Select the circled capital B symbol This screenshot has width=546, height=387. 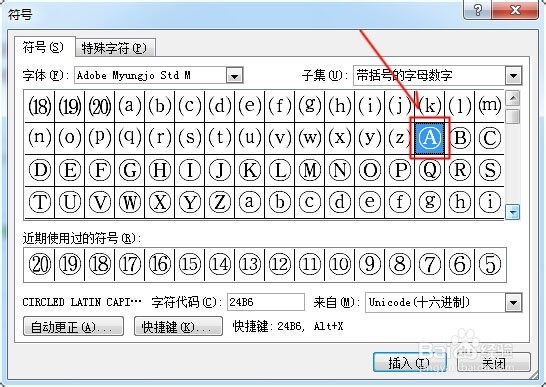click(x=460, y=138)
